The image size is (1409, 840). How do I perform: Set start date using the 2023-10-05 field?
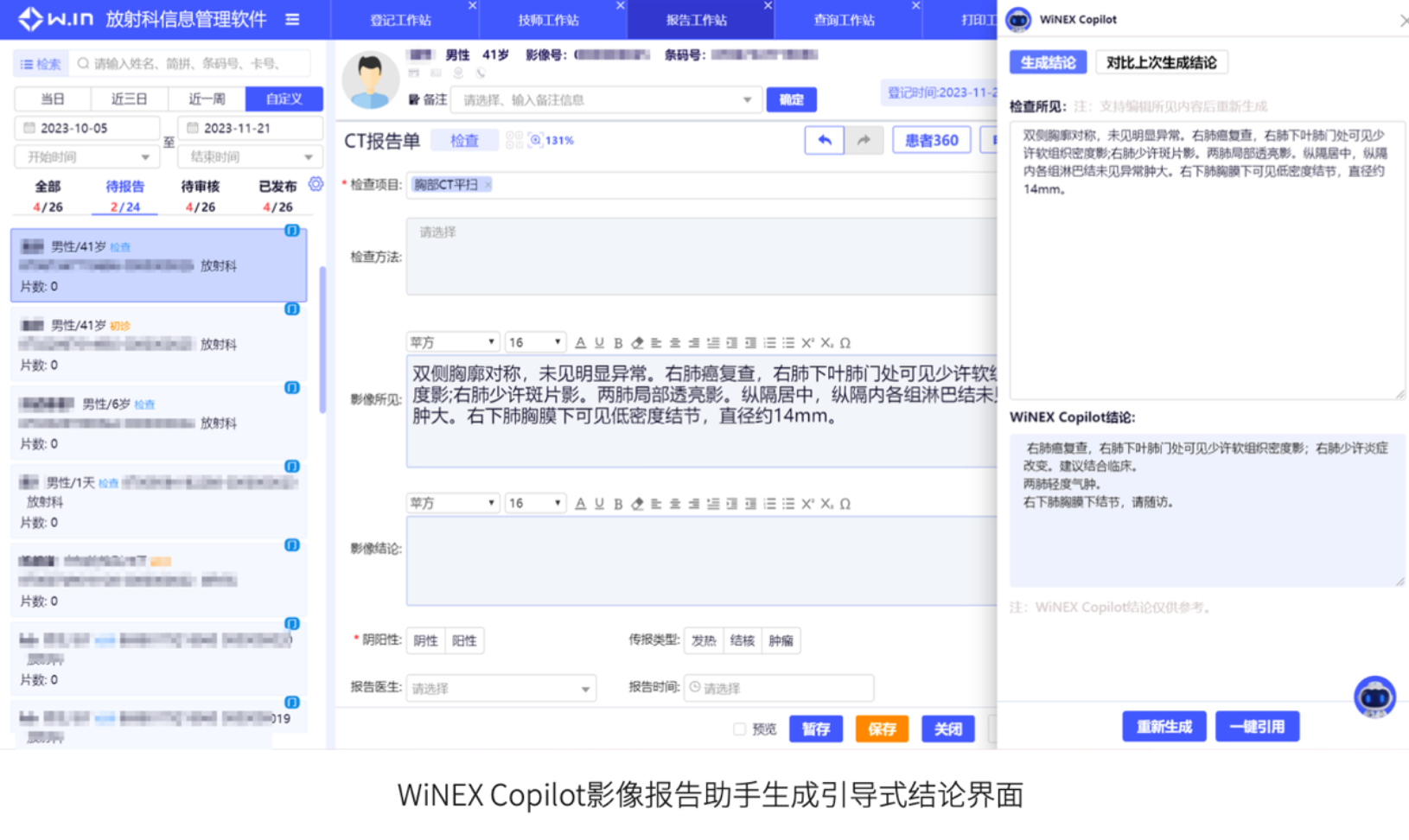tap(87, 127)
